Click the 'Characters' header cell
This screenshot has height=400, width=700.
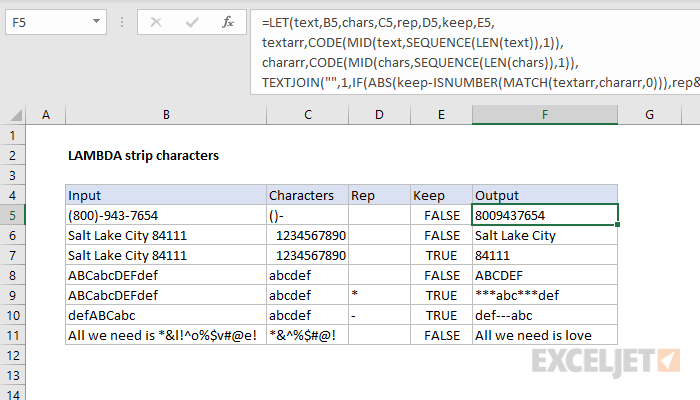pos(308,195)
